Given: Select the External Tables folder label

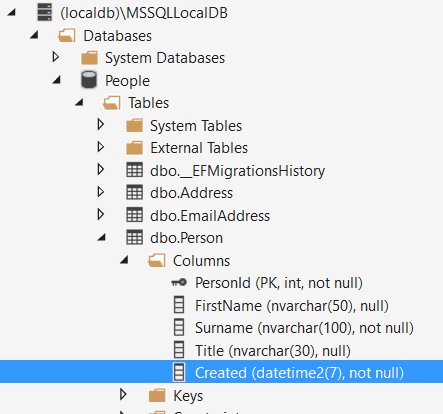Looking at the screenshot, I should 199,148.
